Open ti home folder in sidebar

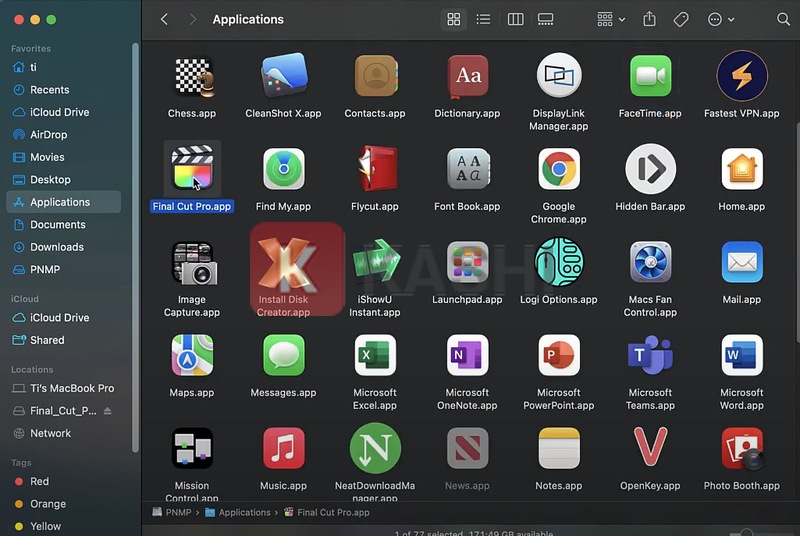click(63, 67)
